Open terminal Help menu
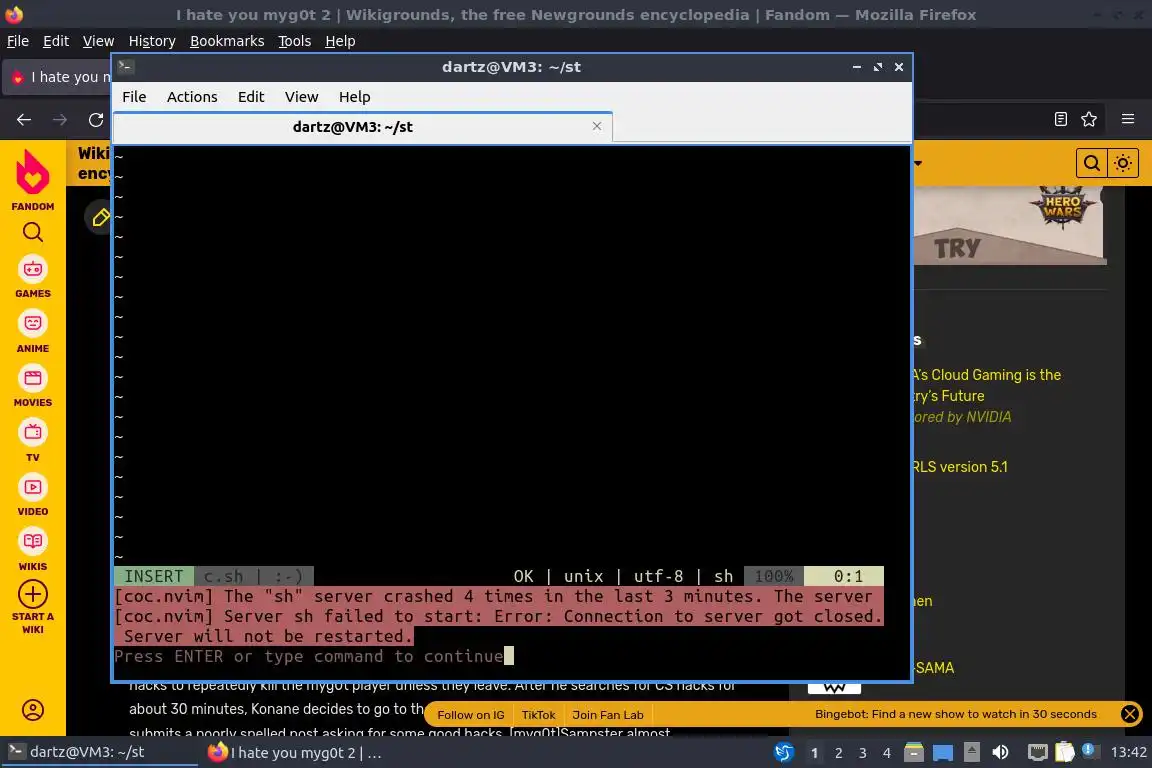The width and height of the screenshot is (1152, 768). click(354, 97)
